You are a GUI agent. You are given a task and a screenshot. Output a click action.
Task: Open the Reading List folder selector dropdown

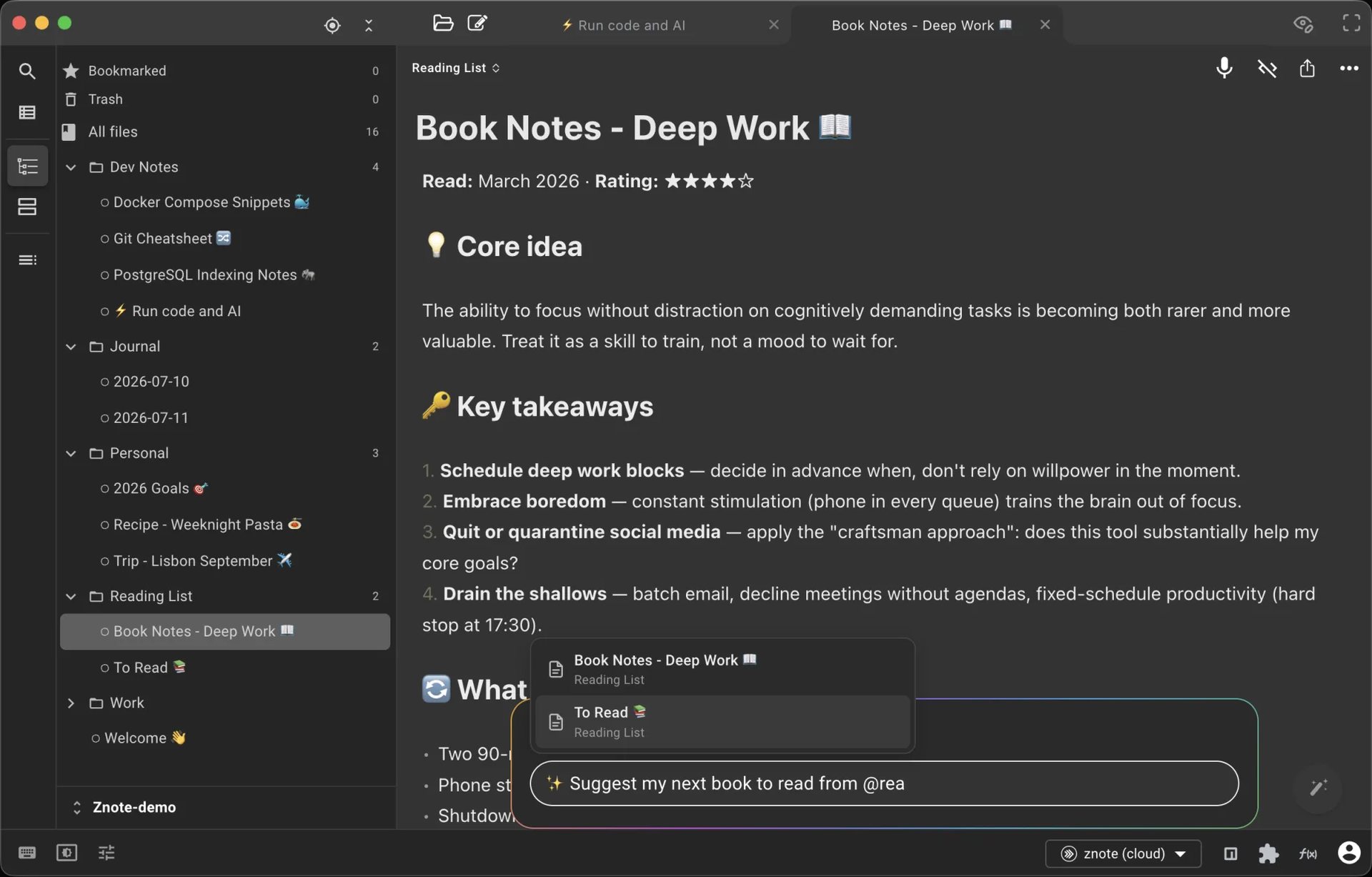coord(455,68)
